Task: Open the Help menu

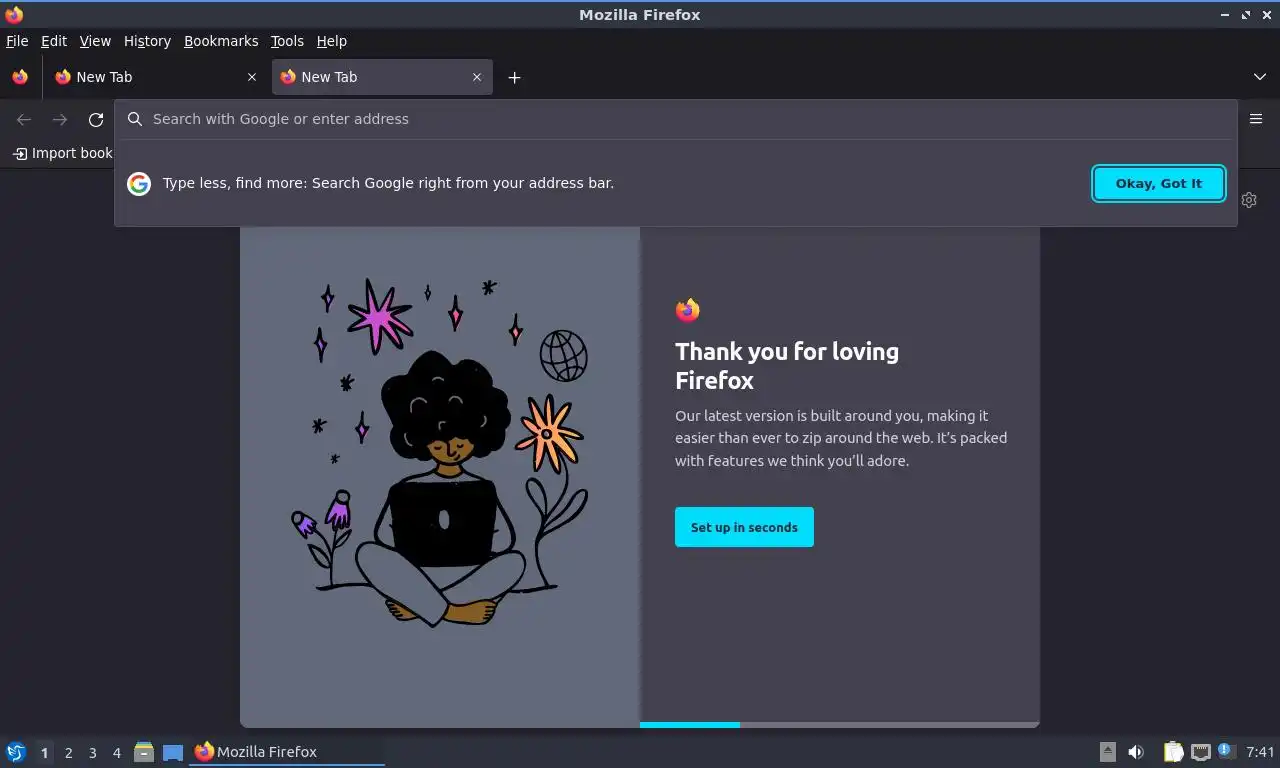Action: click(331, 41)
